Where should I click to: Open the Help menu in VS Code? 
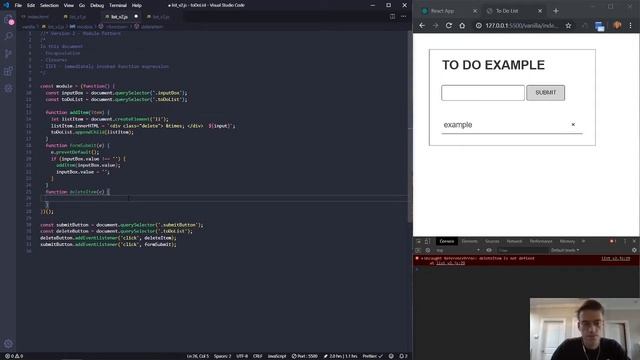(x=137, y=5)
